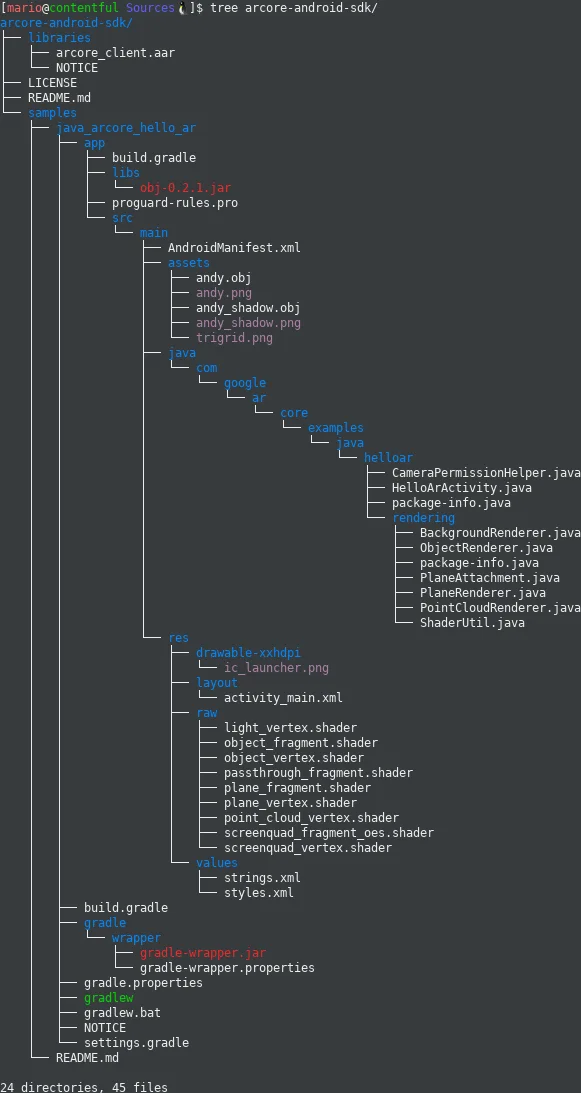The width and height of the screenshot is (581, 1093).
Task: Click the 'samples' directory name
Action: click(x=52, y=113)
